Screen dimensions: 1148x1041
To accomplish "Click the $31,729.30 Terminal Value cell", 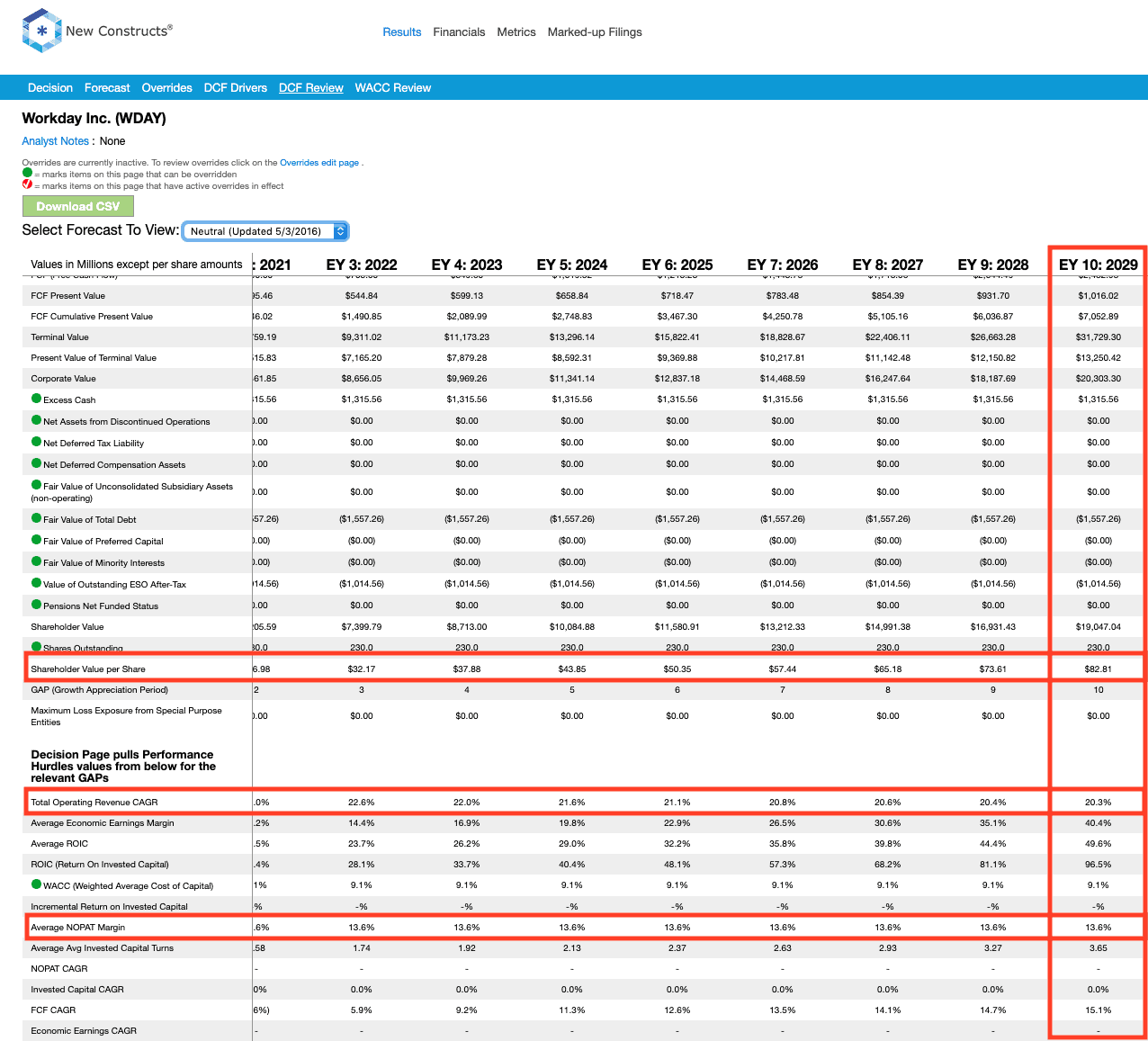I will [1099, 337].
